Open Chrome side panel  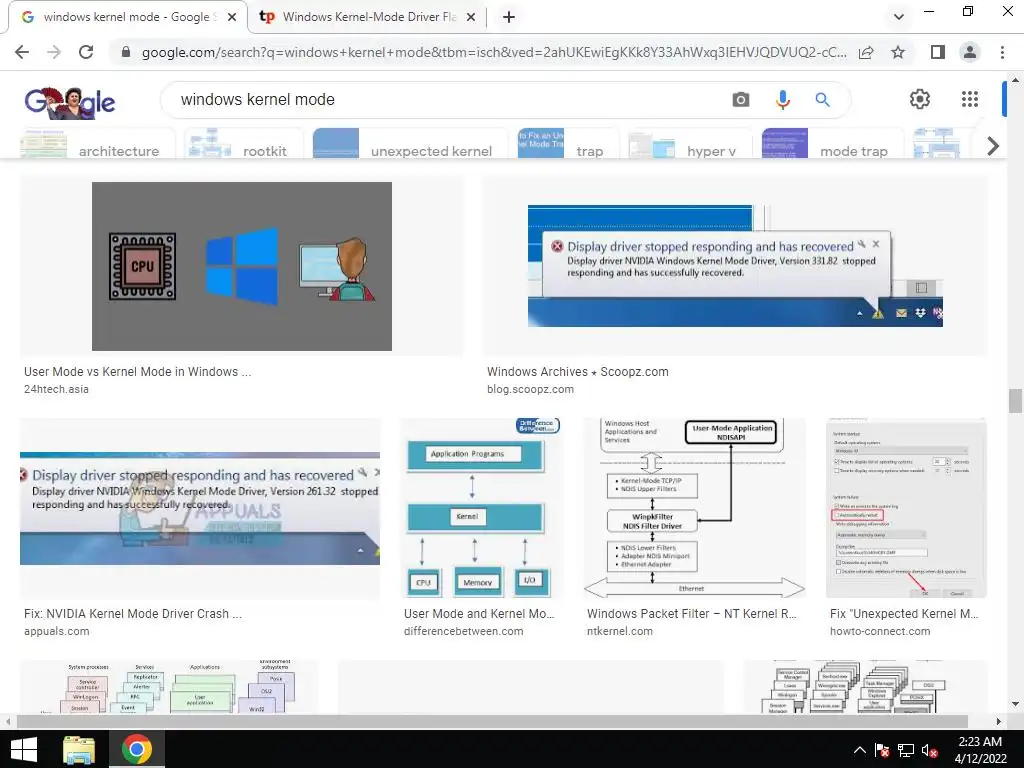[938, 52]
